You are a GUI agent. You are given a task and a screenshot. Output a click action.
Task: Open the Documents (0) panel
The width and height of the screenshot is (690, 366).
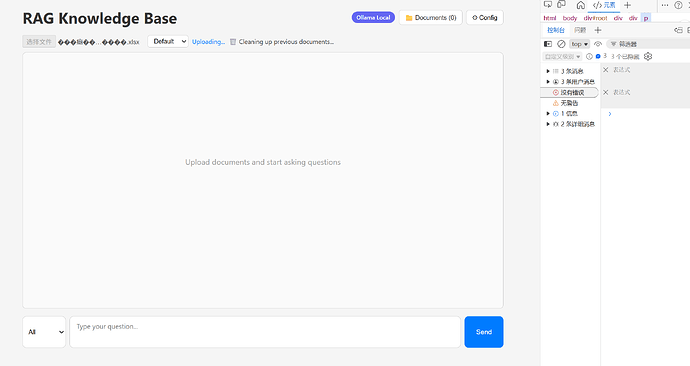[431, 18]
